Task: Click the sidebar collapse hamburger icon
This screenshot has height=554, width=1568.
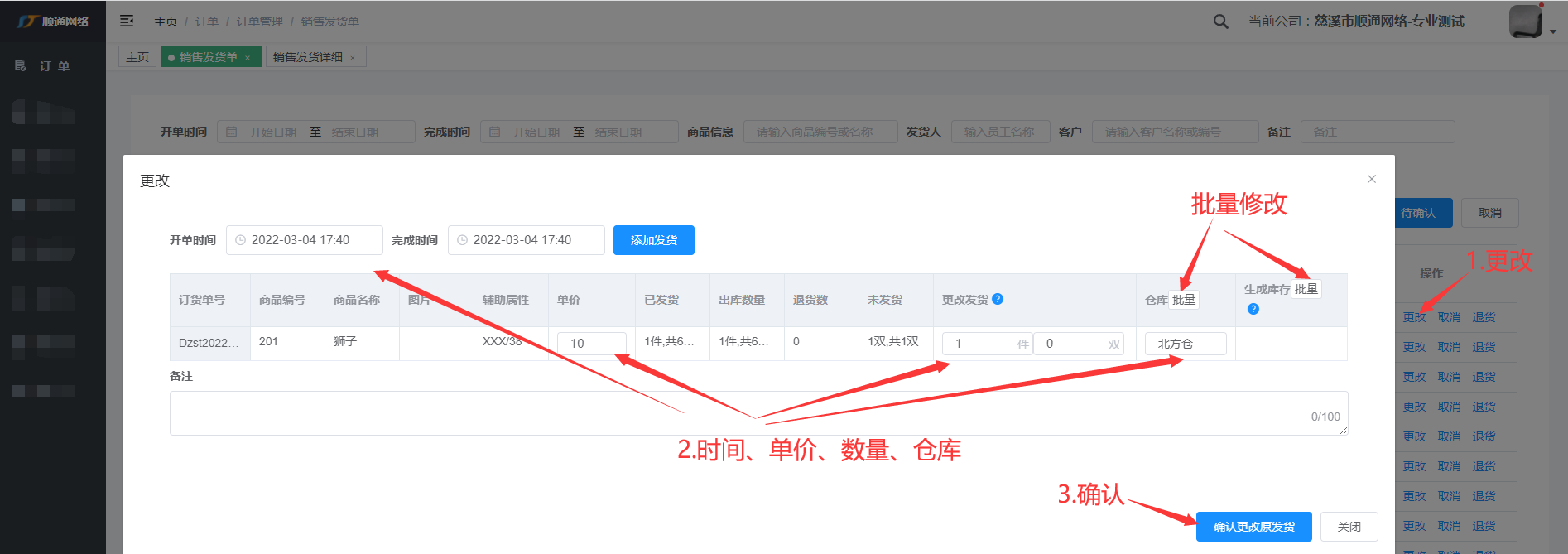Action: click(127, 21)
